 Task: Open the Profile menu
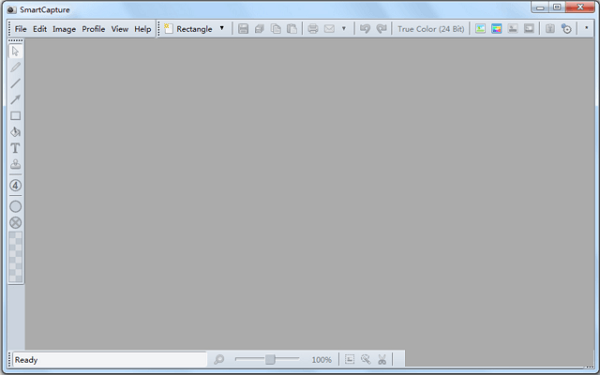pos(93,29)
